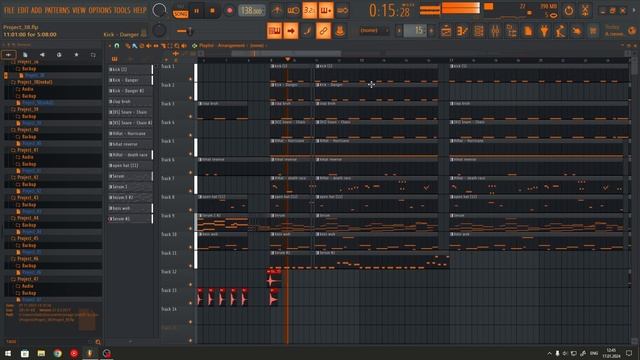Open Audio subfolder under Project_41
This screenshot has width=640, height=360.
[27, 157]
